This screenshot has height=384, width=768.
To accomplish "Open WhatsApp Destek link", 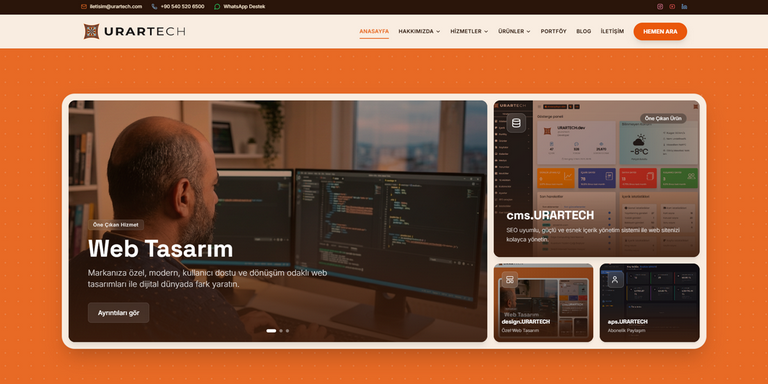I will [x=244, y=6].
